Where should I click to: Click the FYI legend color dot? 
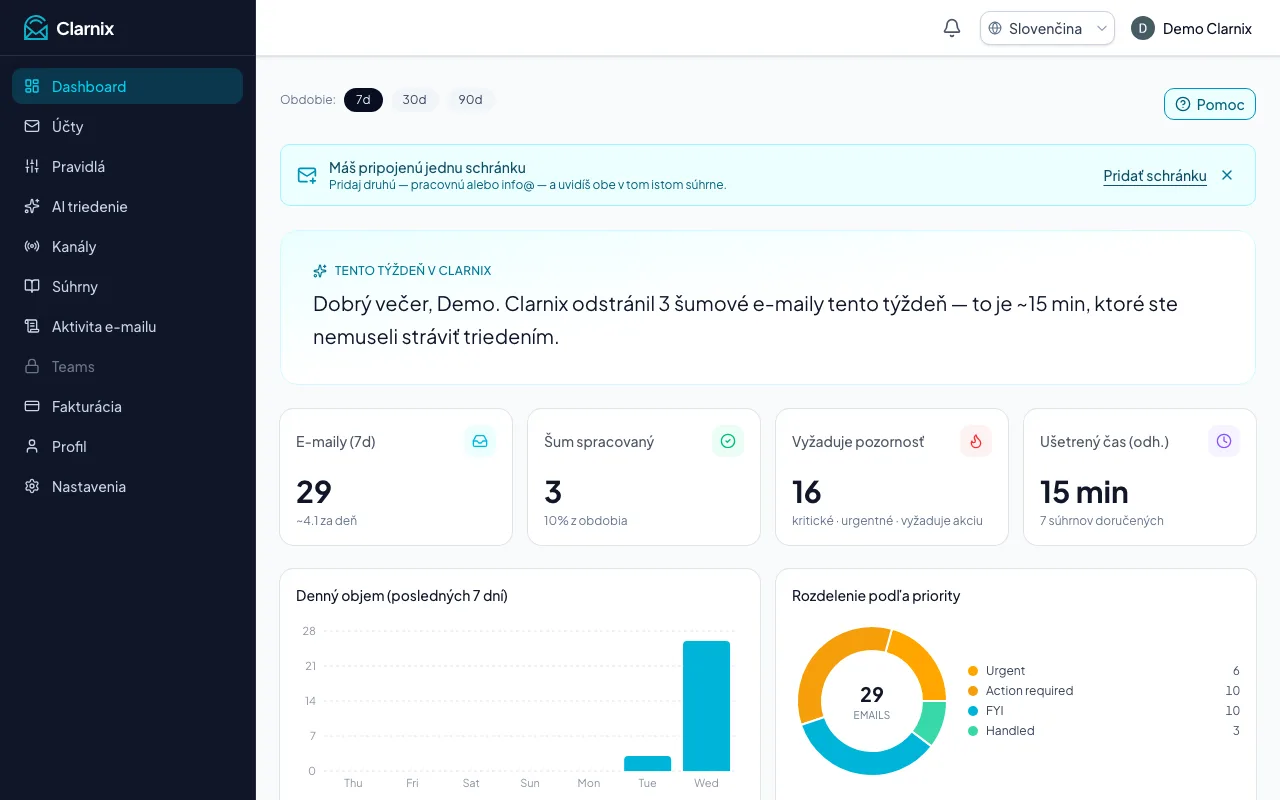point(973,711)
